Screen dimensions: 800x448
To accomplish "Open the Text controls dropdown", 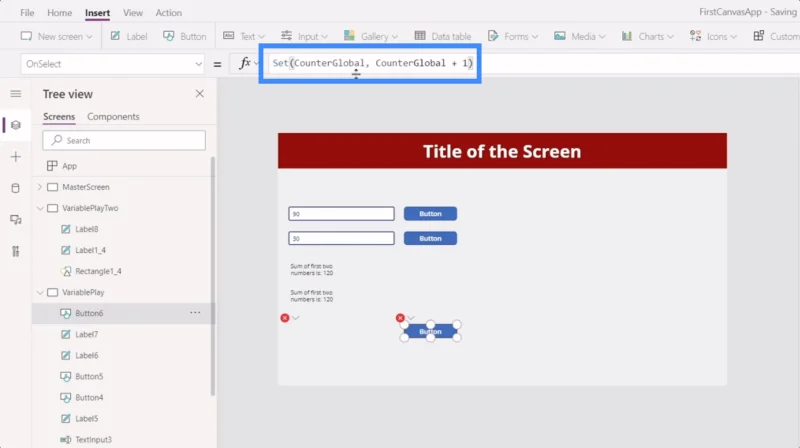I will [x=244, y=36].
